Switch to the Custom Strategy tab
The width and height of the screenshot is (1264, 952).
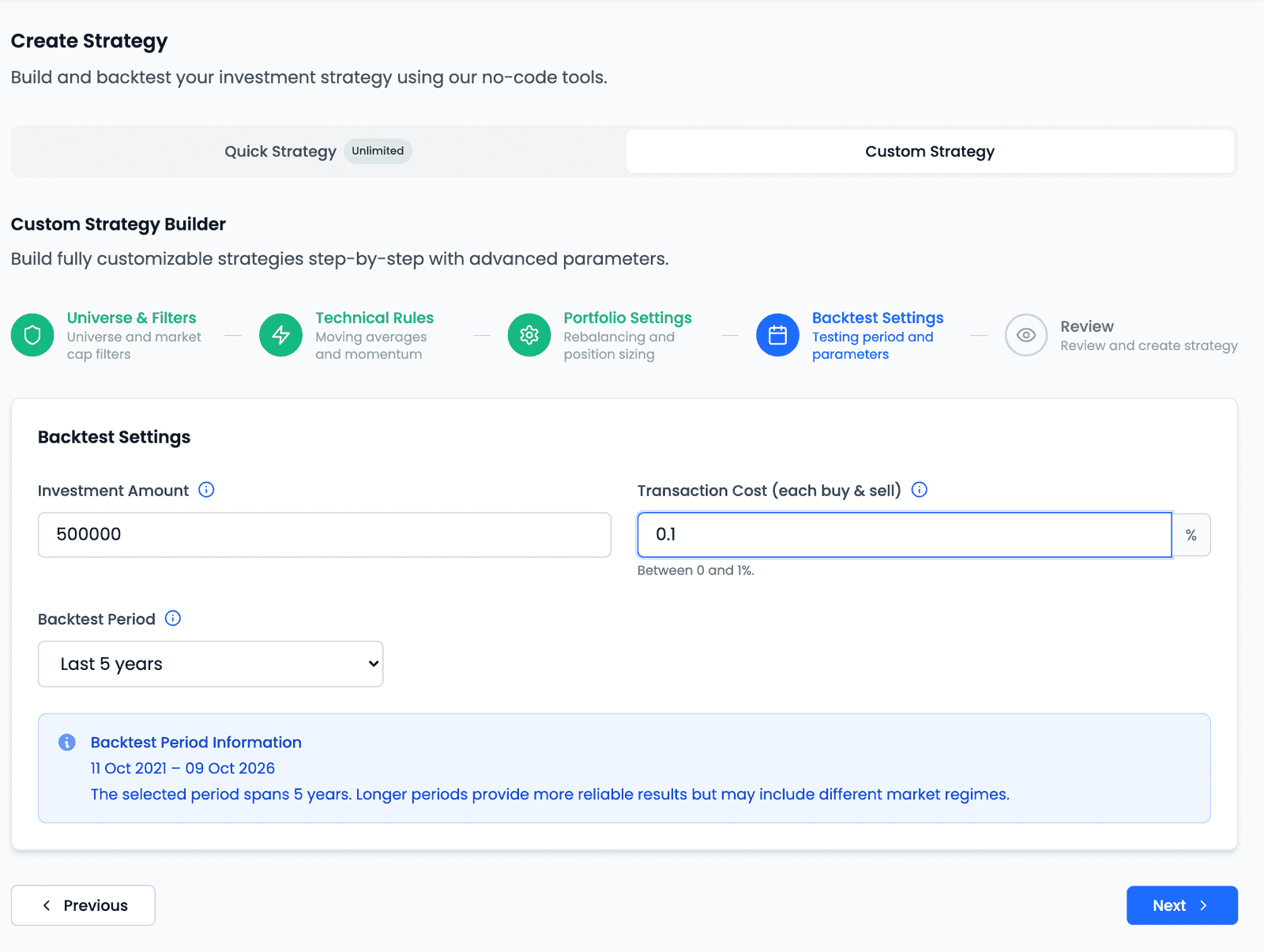tap(930, 151)
